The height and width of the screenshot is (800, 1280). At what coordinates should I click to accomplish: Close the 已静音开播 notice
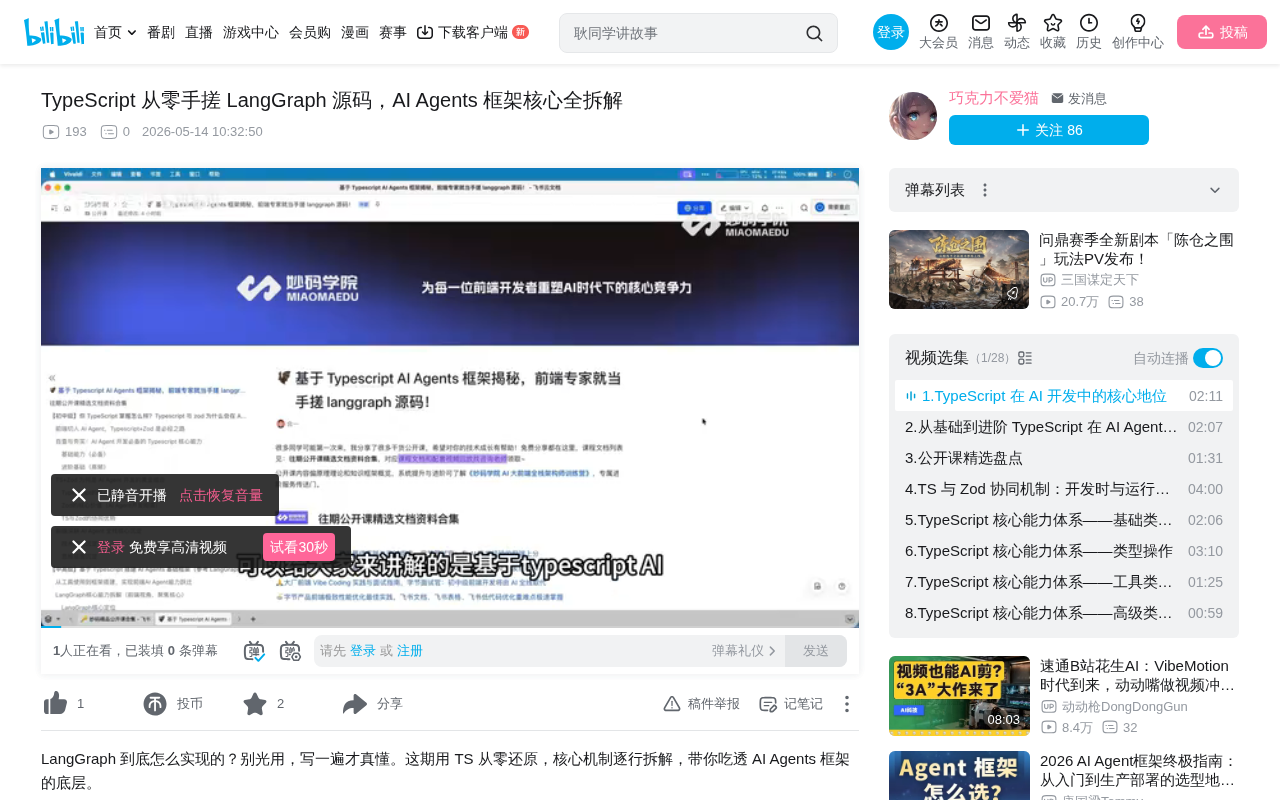tap(79, 495)
